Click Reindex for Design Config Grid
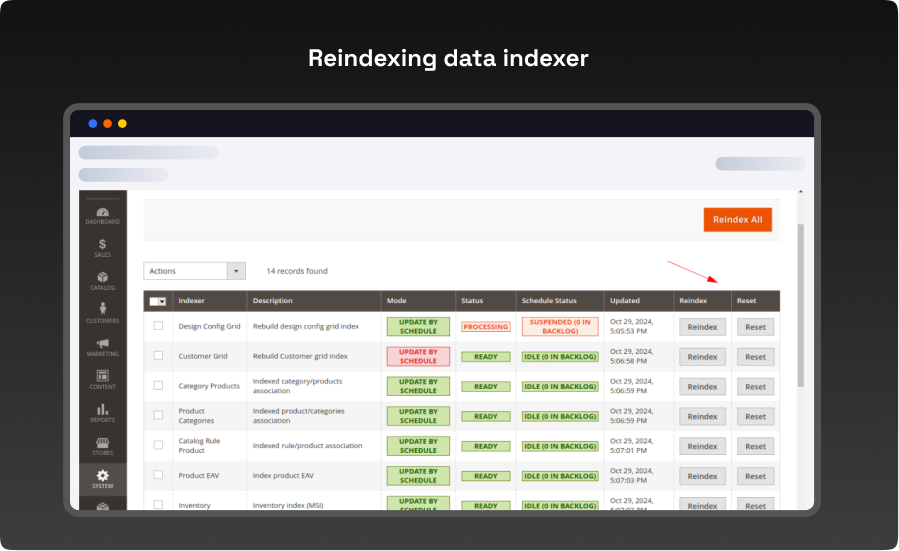899x551 pixels. [x=702, y=327]
